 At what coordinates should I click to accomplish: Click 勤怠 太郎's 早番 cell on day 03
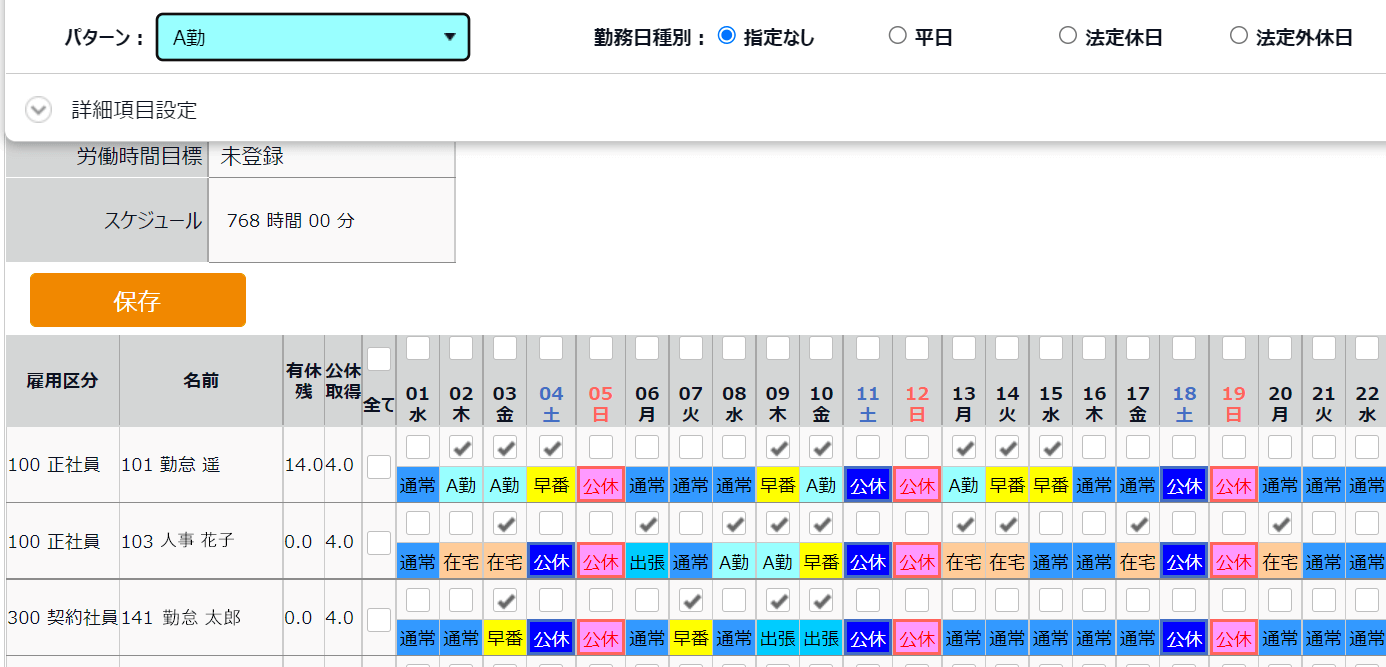click(x=505, y=638)
